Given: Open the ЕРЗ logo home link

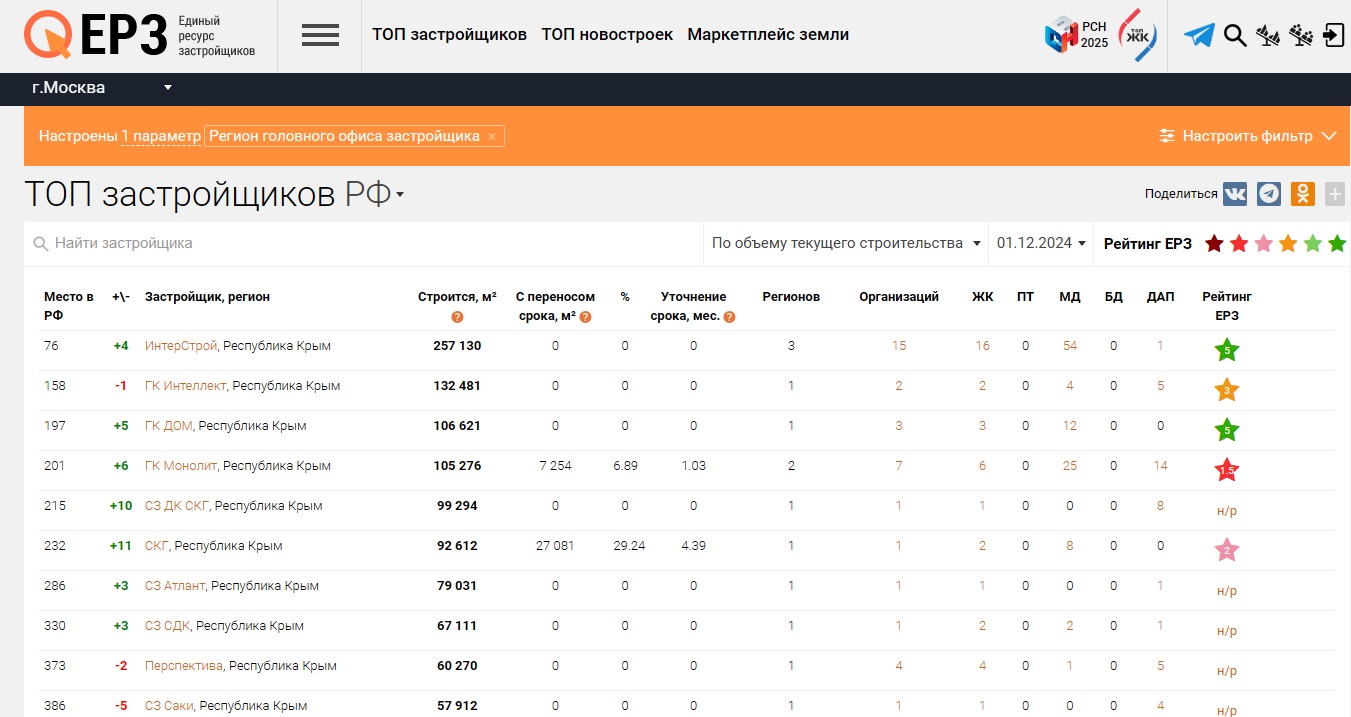Looking at the screenshot, I should 140,35.
